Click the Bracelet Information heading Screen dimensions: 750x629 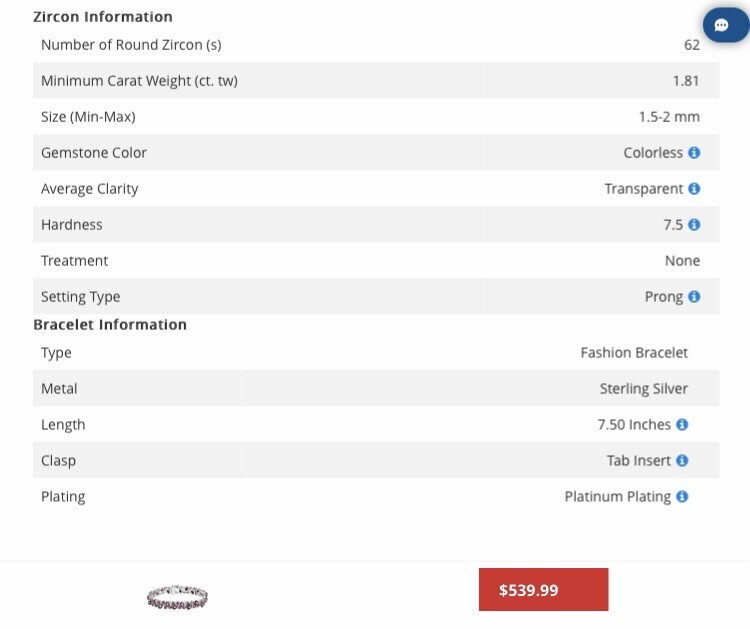(x=110, y=324)
